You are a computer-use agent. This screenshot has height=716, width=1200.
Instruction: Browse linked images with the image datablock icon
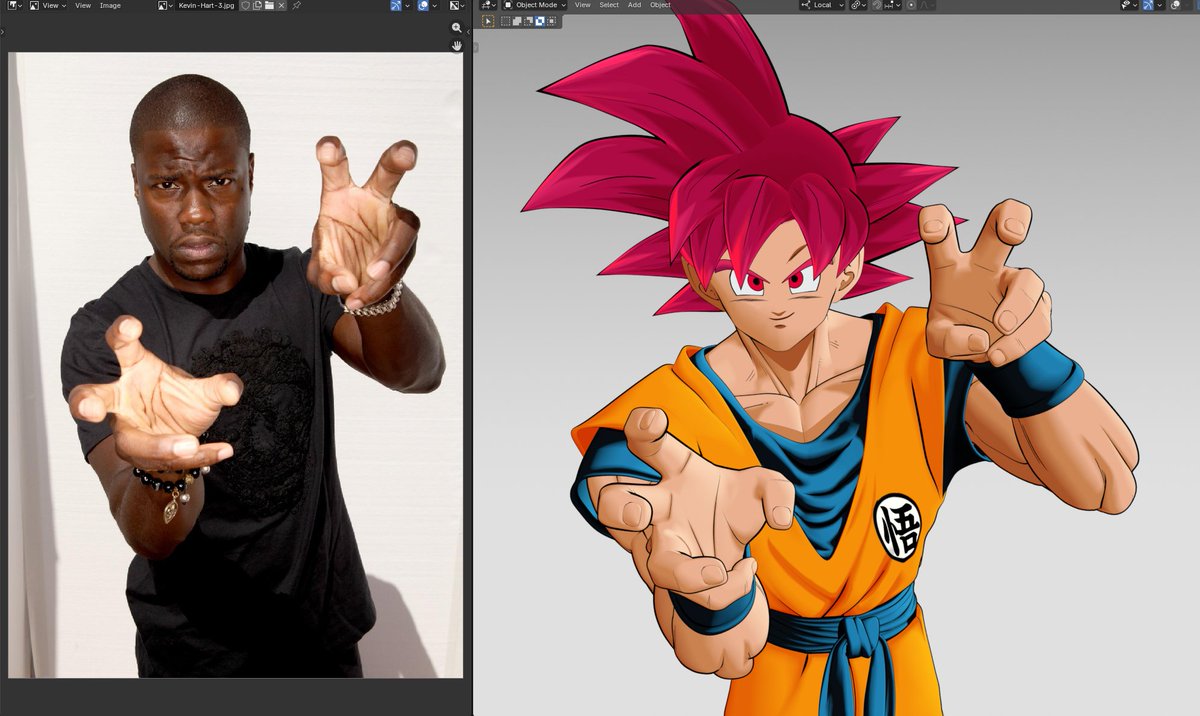165,5
